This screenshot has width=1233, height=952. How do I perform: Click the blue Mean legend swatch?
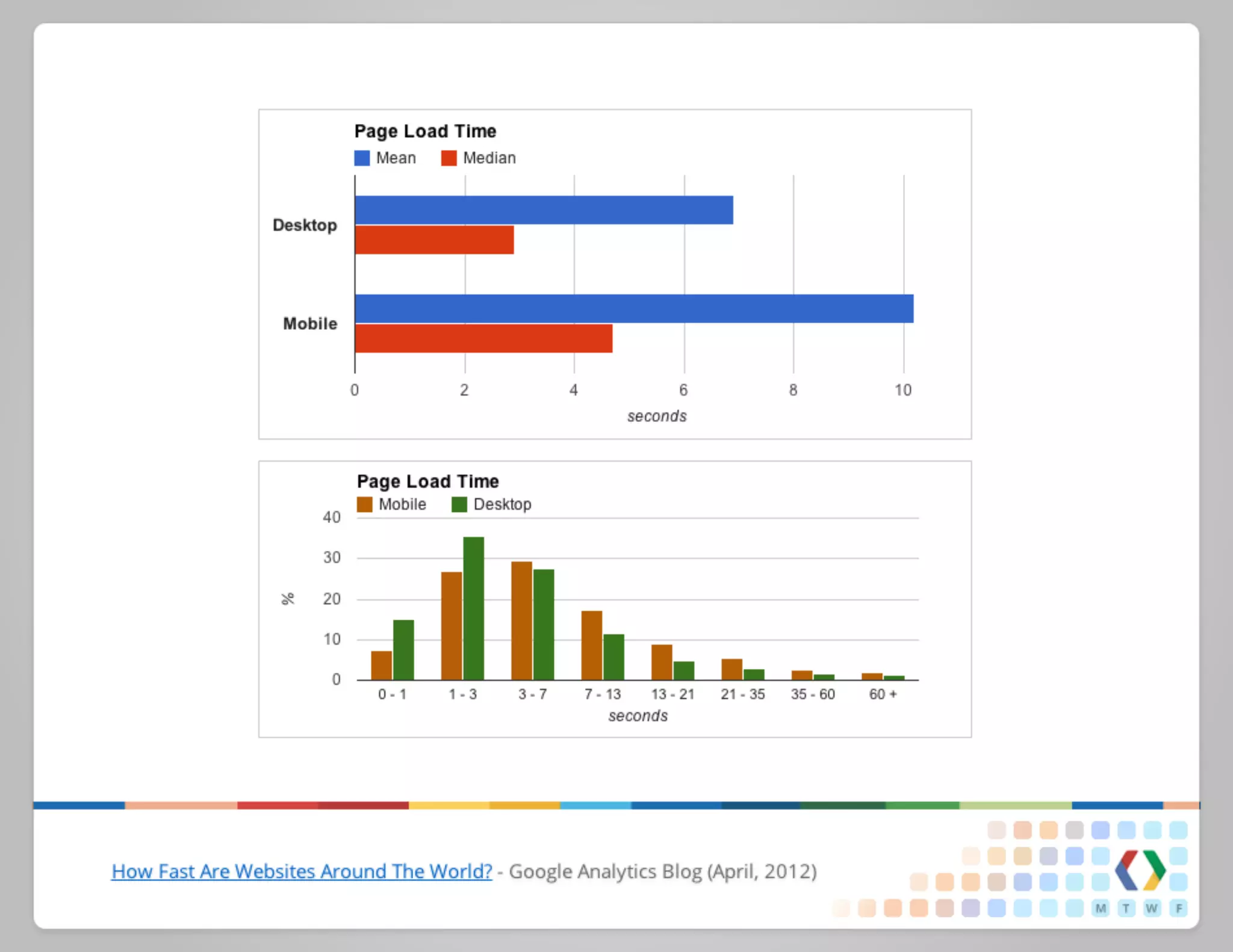click(x=362, y=158)
